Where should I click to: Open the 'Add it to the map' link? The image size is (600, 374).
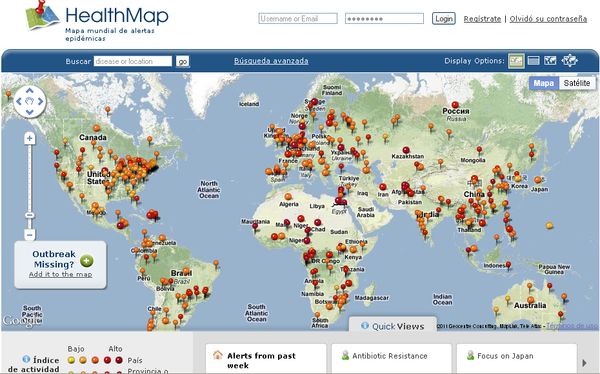[x=60, y=274]
